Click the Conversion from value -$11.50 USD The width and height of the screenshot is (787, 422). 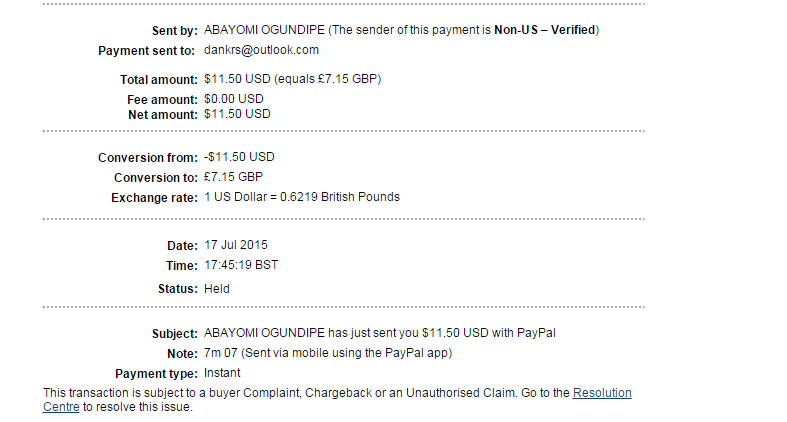coord(239,157)
